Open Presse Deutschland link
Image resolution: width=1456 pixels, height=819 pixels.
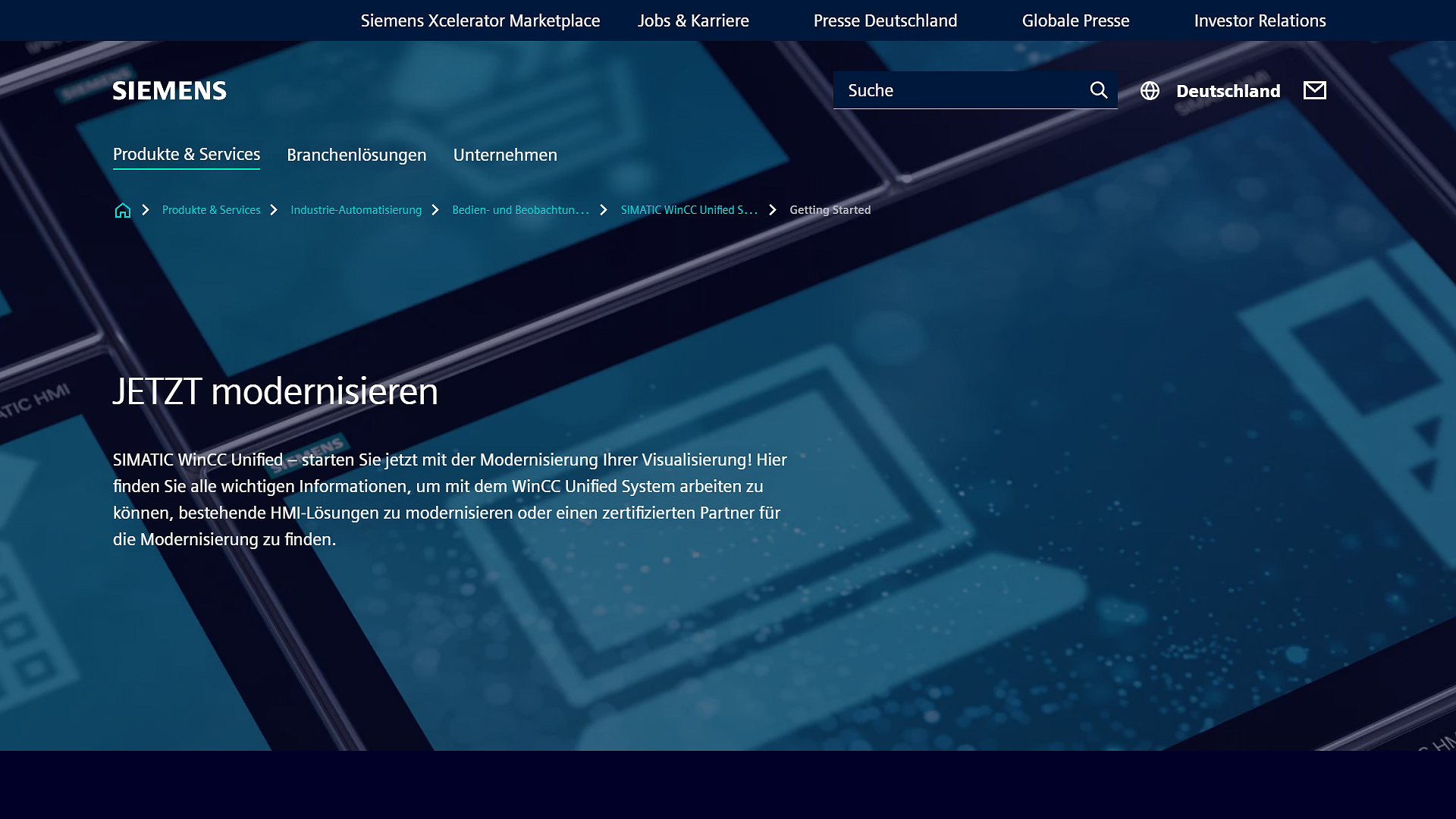coord(885,20)
